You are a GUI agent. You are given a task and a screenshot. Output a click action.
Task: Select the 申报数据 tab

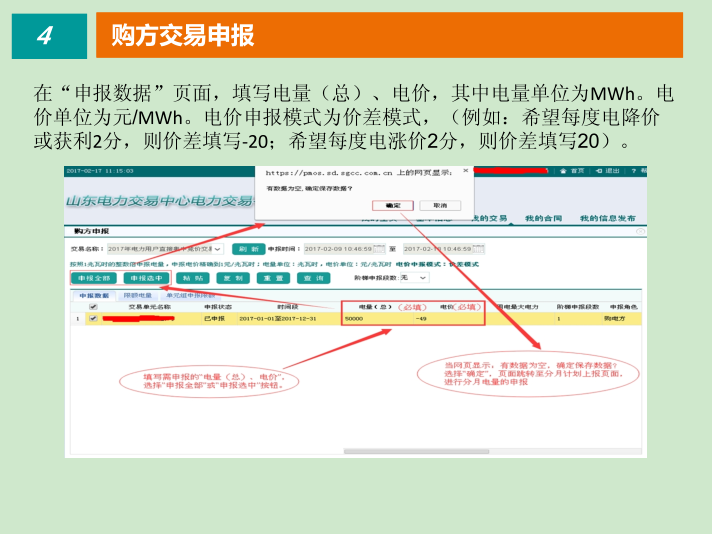coord(93,296)
